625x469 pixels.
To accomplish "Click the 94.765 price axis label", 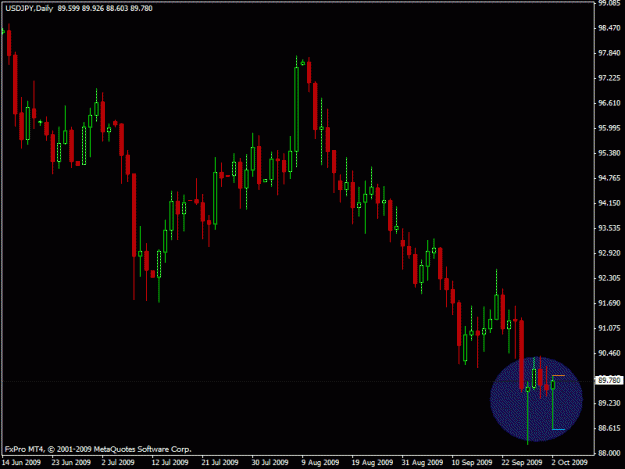I will 609,178.
